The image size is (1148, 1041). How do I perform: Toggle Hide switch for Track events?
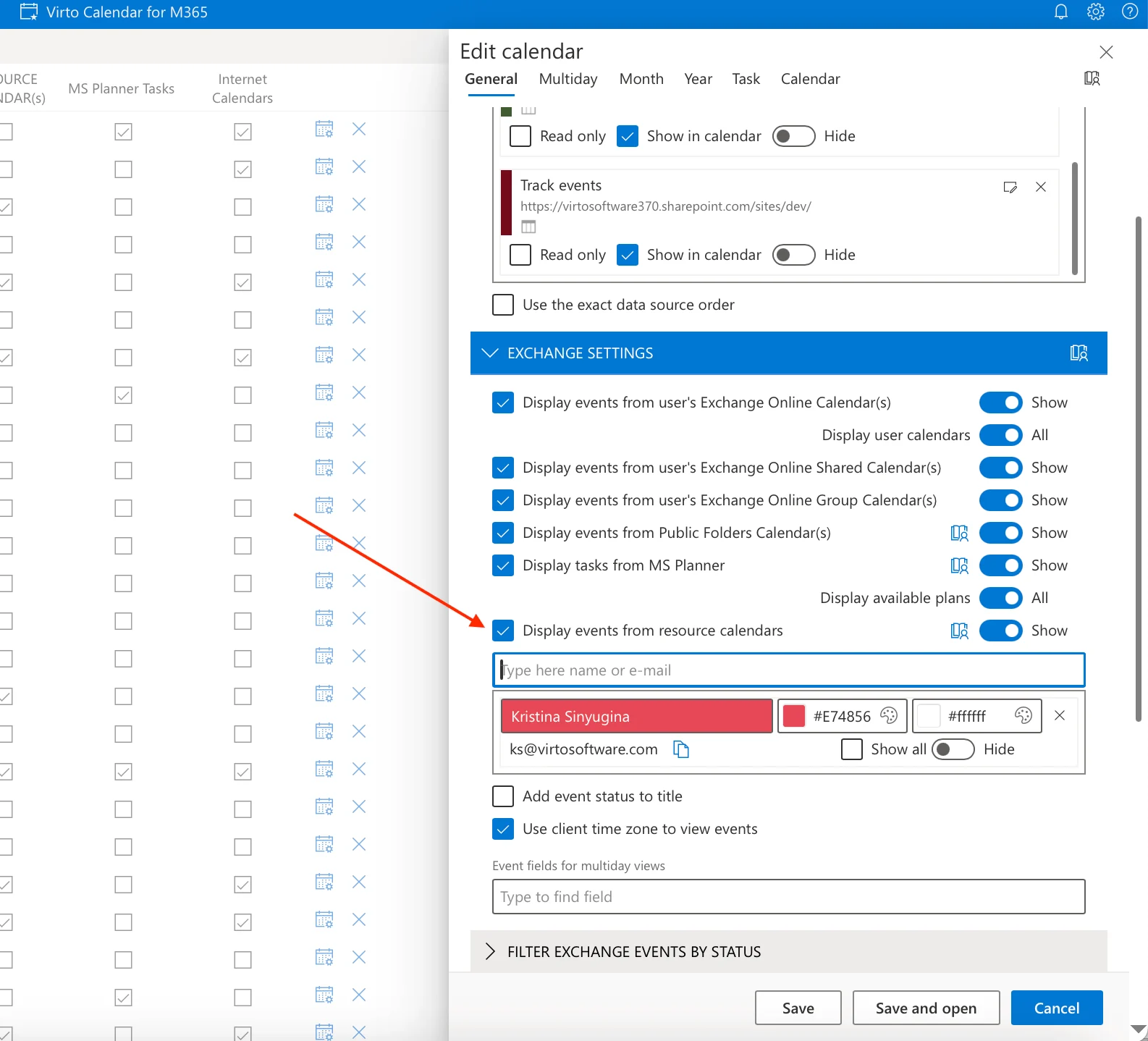(x=794, y=255)
